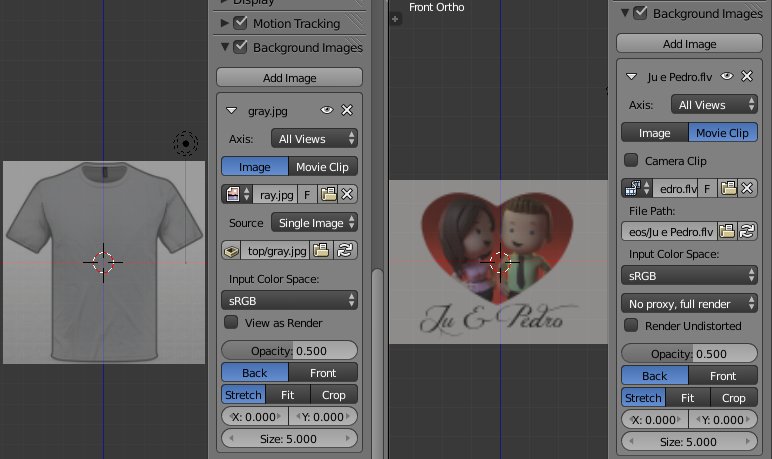The image size is (772, 459).
Task: Click the left properties panel scrollbar
Action: (377, 362)
